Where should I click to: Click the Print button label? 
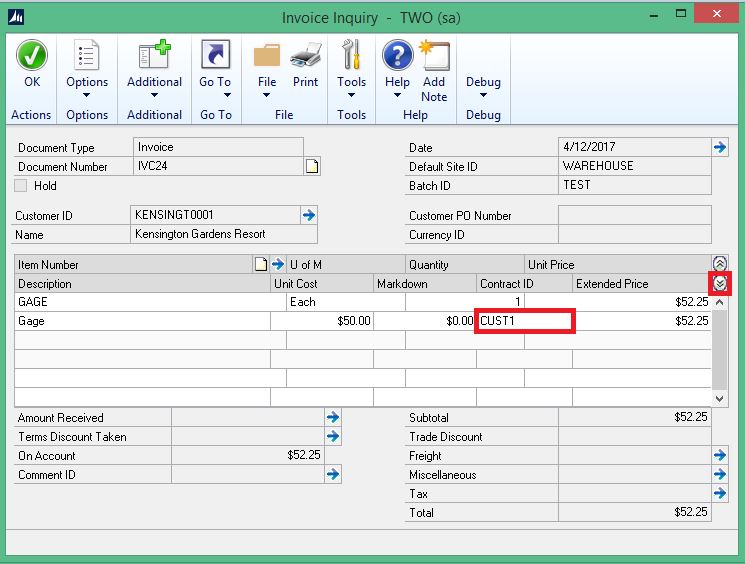pyautogui.click(x=306, y=82)
